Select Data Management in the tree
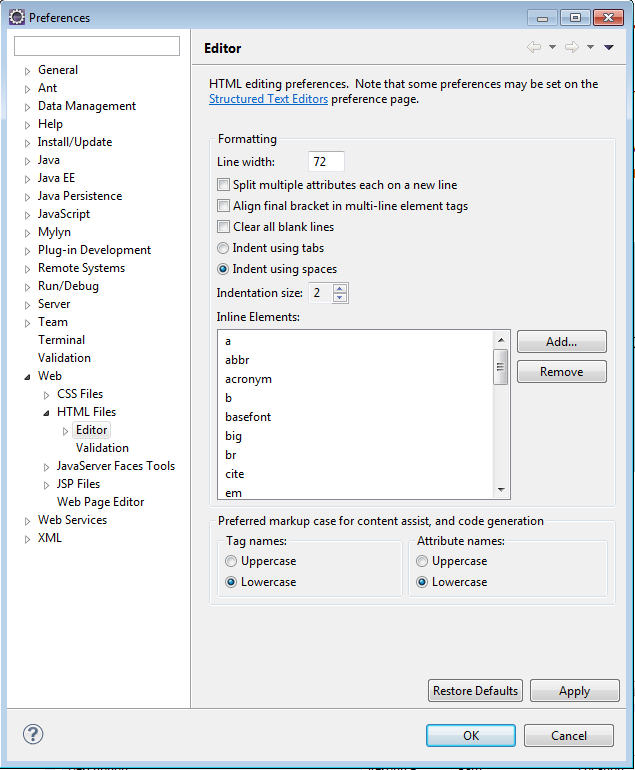The height and width of the screenshot is (770, 635). click(x=87, y=106)
